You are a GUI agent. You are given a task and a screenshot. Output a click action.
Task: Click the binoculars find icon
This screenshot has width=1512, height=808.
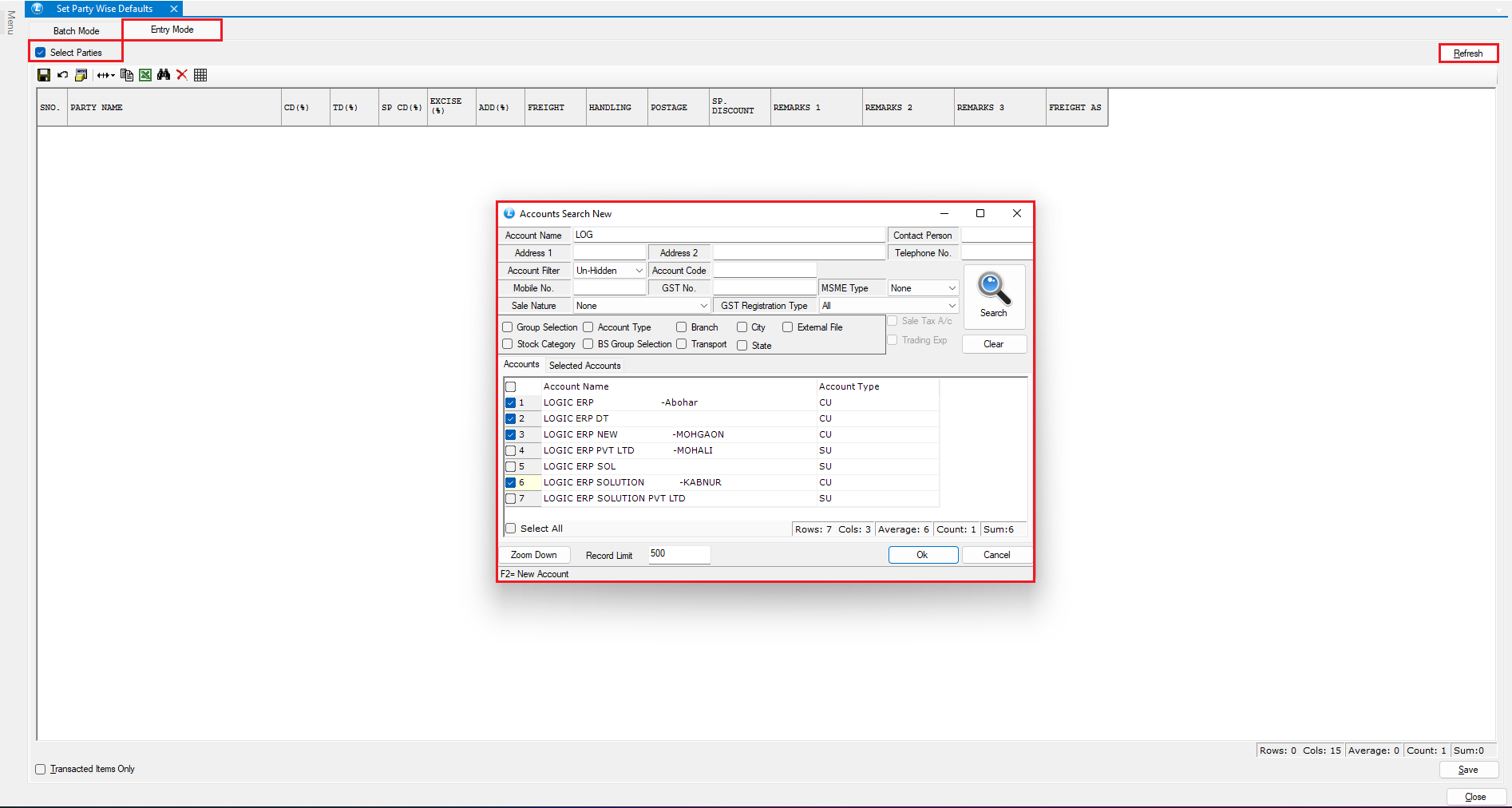tap(164, 75)
